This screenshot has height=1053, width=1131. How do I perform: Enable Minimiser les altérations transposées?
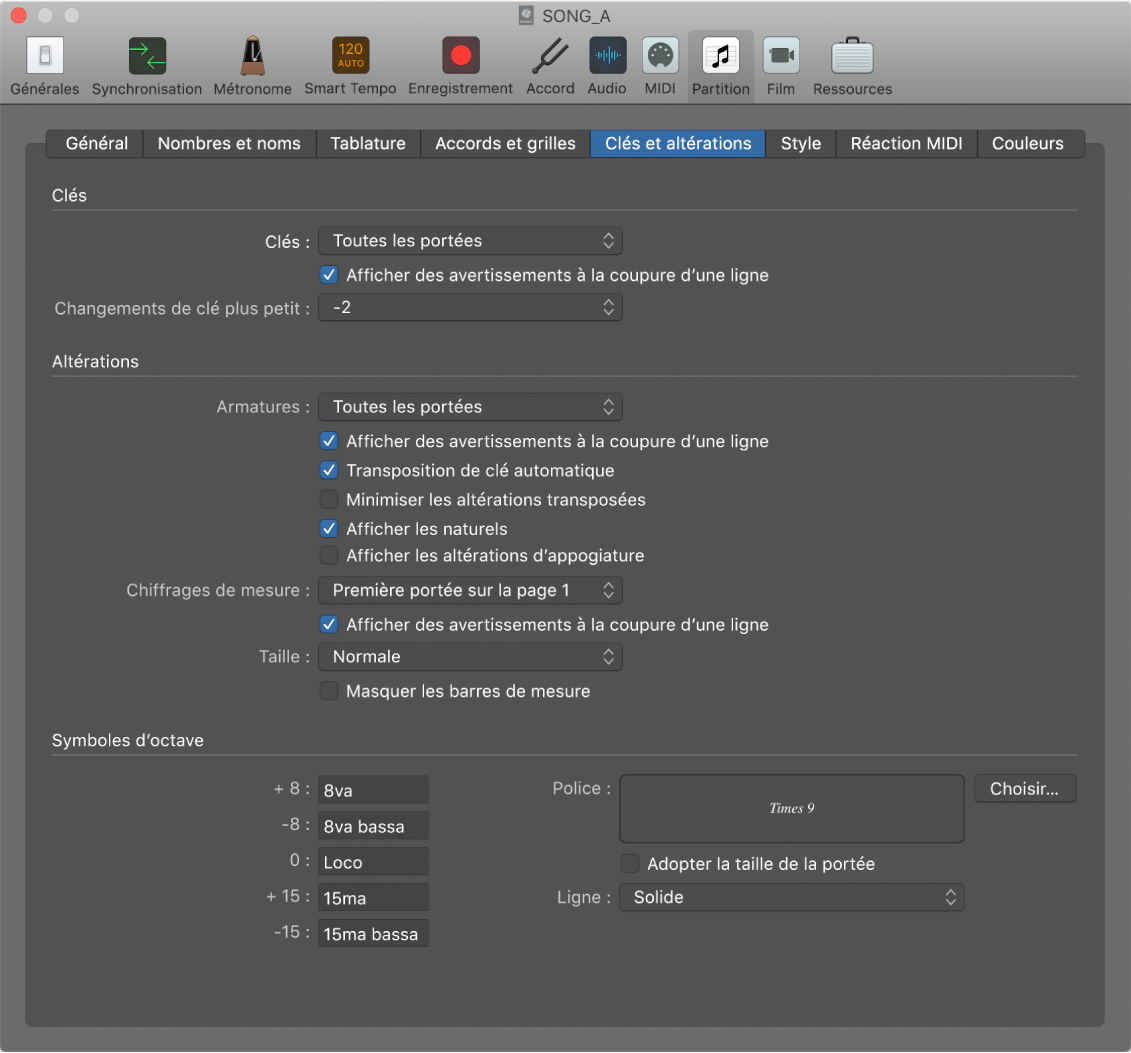coord(329,499)
